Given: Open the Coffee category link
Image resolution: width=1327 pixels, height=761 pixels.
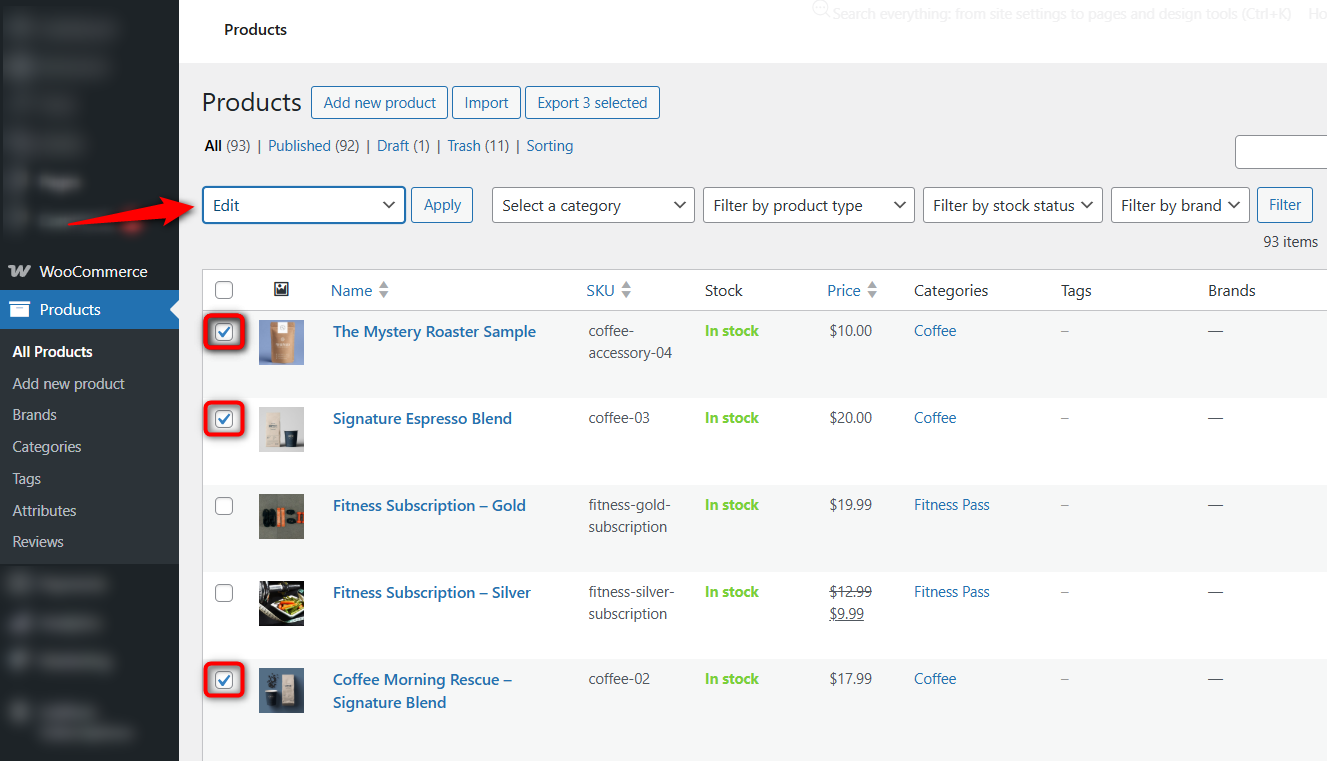Looking at the screenshot, I should coord(934,330).
